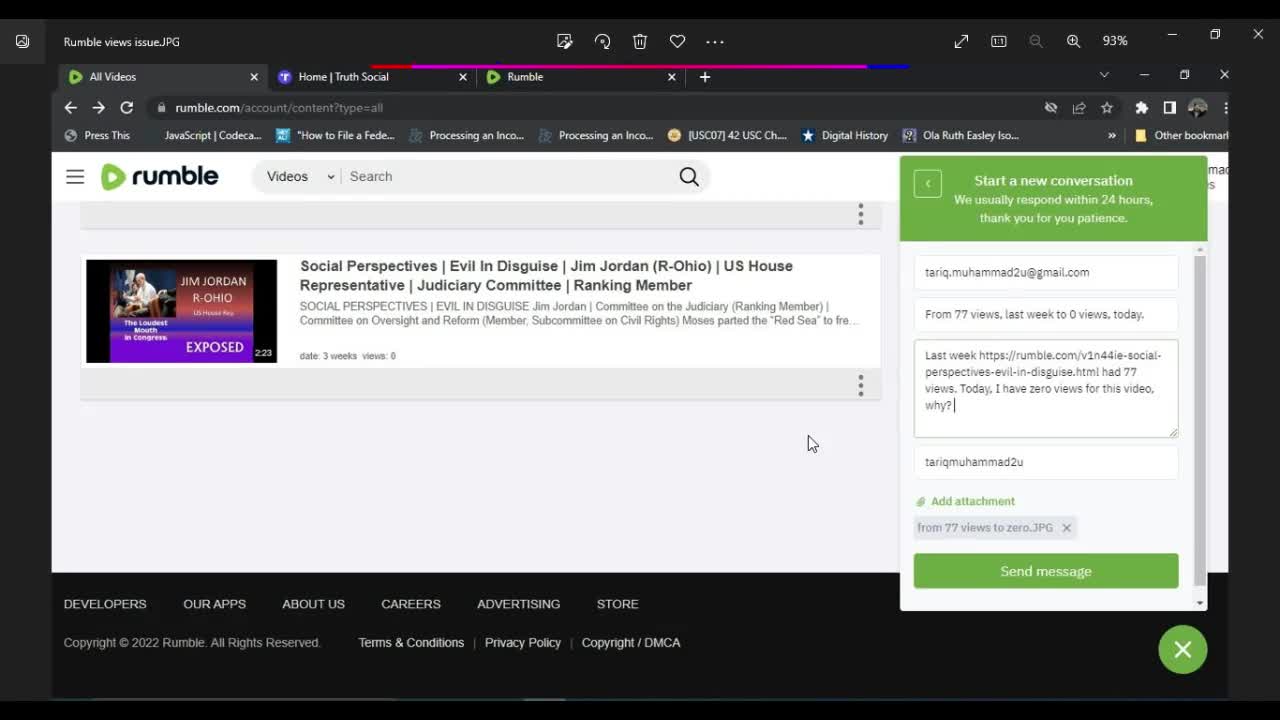
Task: Open the ADVERTISING footer link
Action: [x=518, y=604]
